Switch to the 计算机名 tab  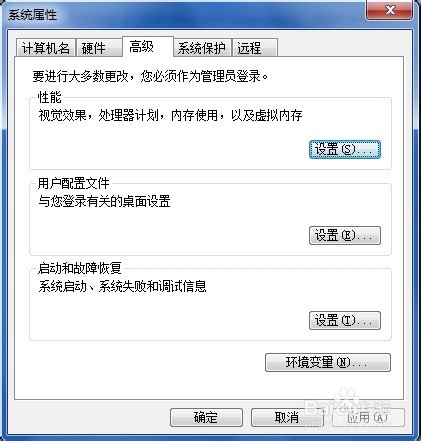click(x=46, y=48)
